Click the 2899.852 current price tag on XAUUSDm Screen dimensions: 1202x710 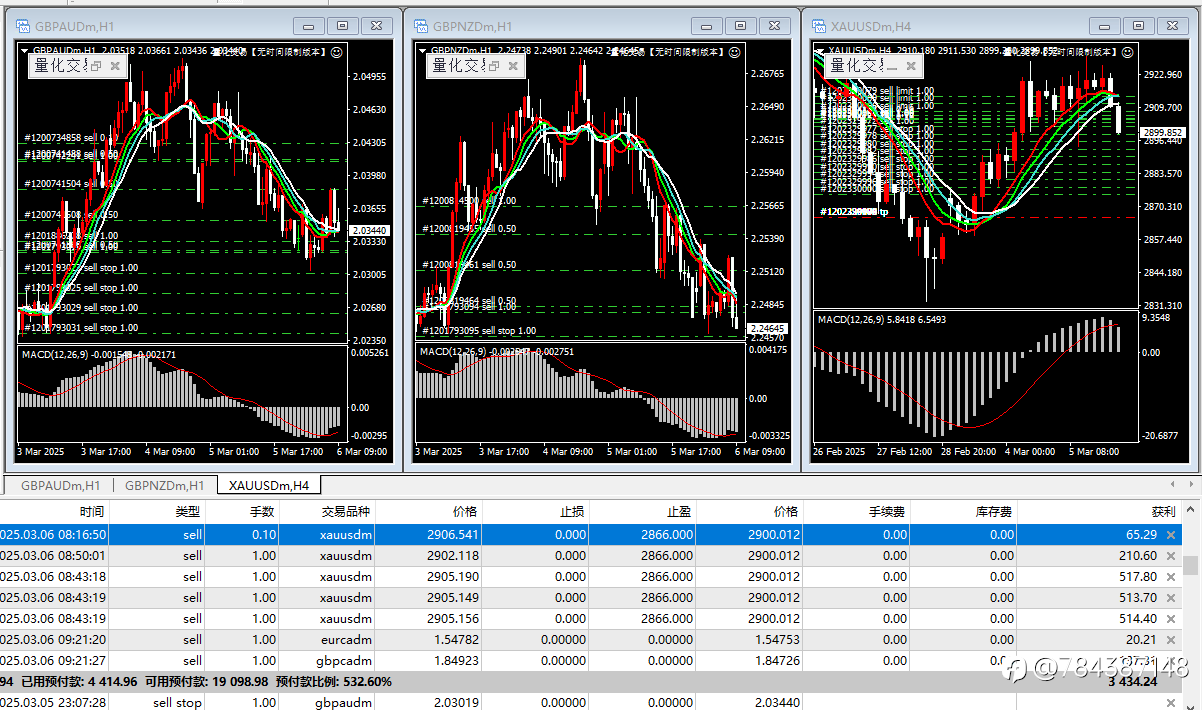pos(1163,132)
